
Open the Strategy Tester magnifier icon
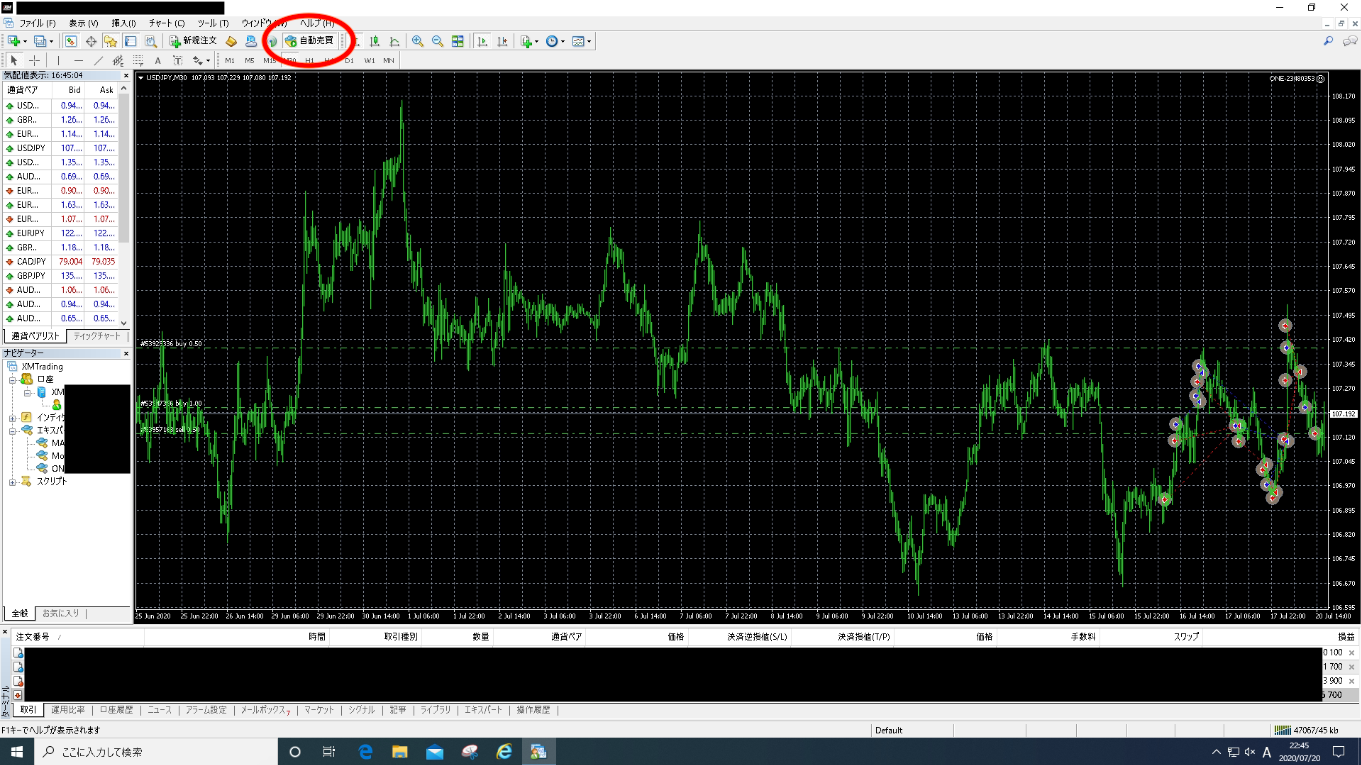coord(151,41)
